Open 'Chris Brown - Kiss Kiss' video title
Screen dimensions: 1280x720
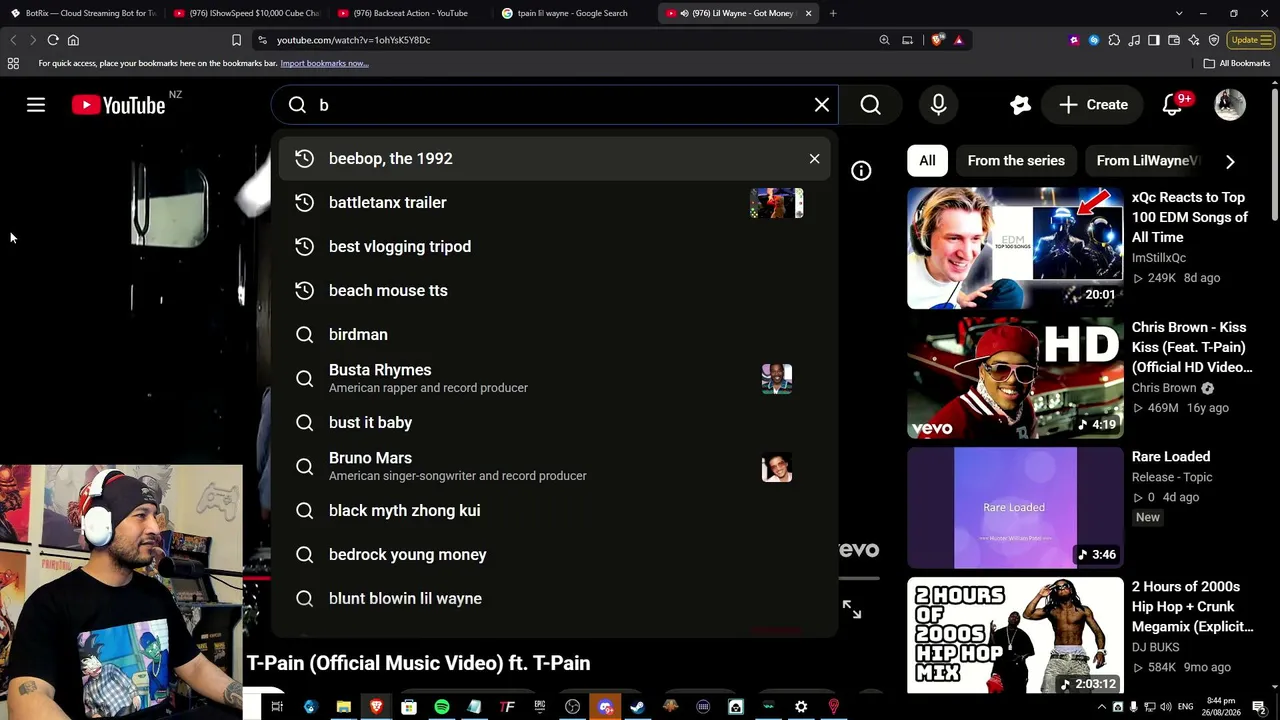(1192, 347)
